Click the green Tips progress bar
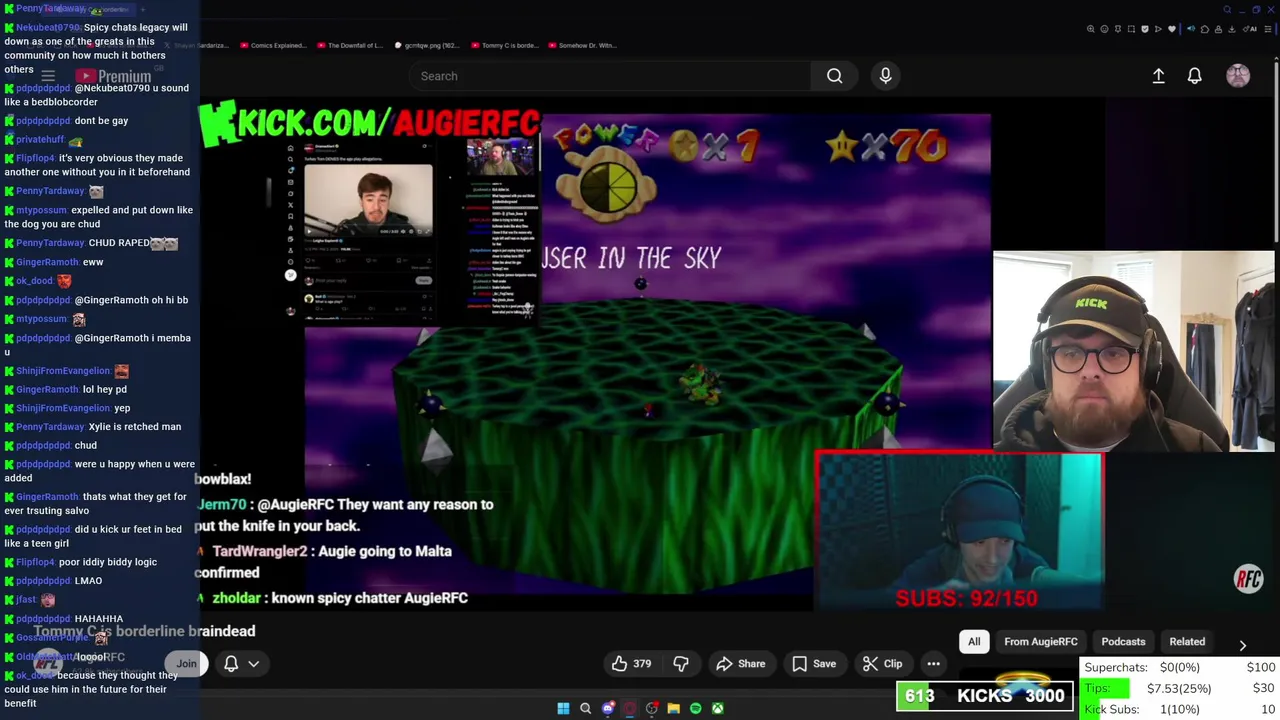This screenshot has height=720, width=1280. tap(1107, 688)
